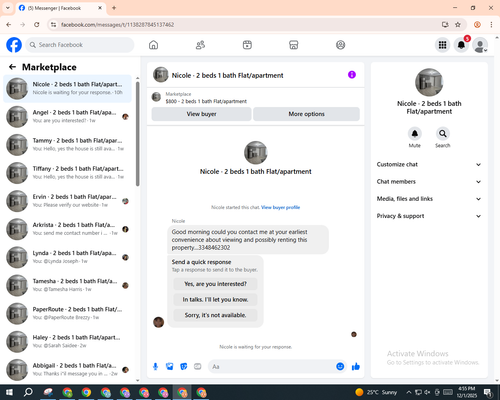The height and width of the screenshot is (400, 500).
Task: Click the View buyer button
Action: coord(201,114)
